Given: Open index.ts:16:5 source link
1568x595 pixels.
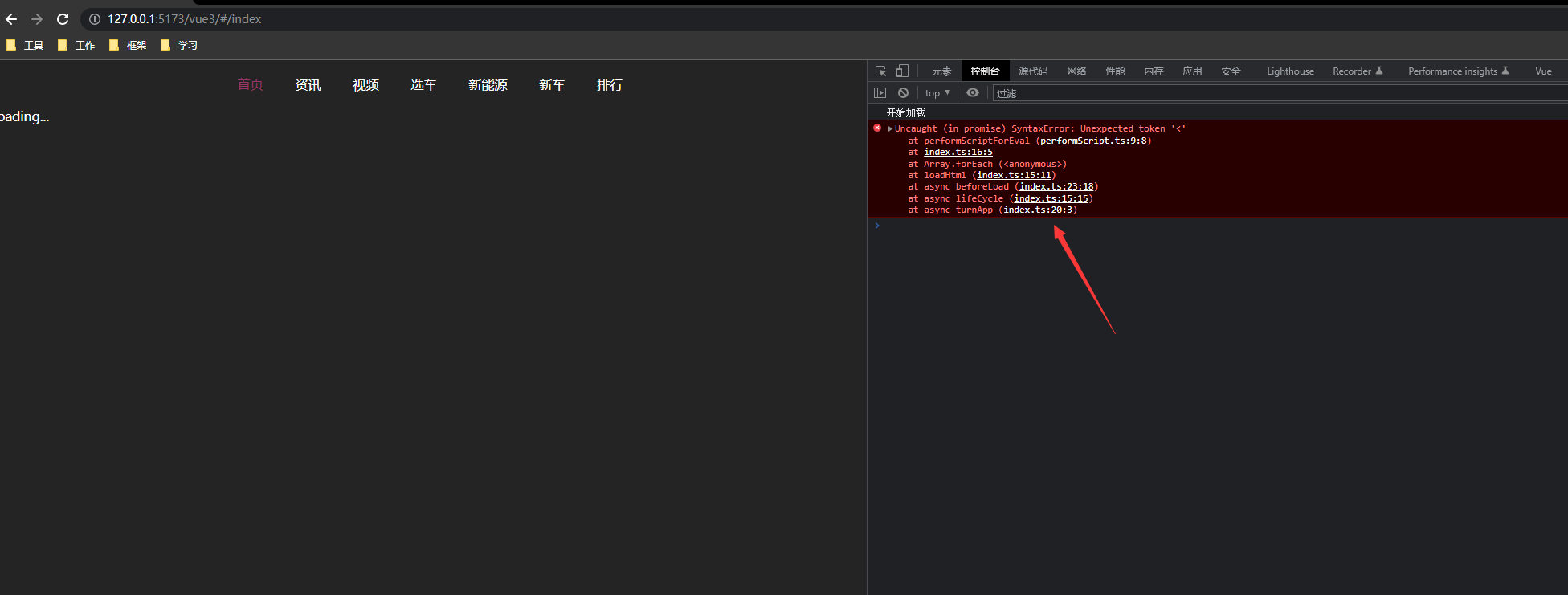Looking at the screenshot, I should (x=958, y=152).
